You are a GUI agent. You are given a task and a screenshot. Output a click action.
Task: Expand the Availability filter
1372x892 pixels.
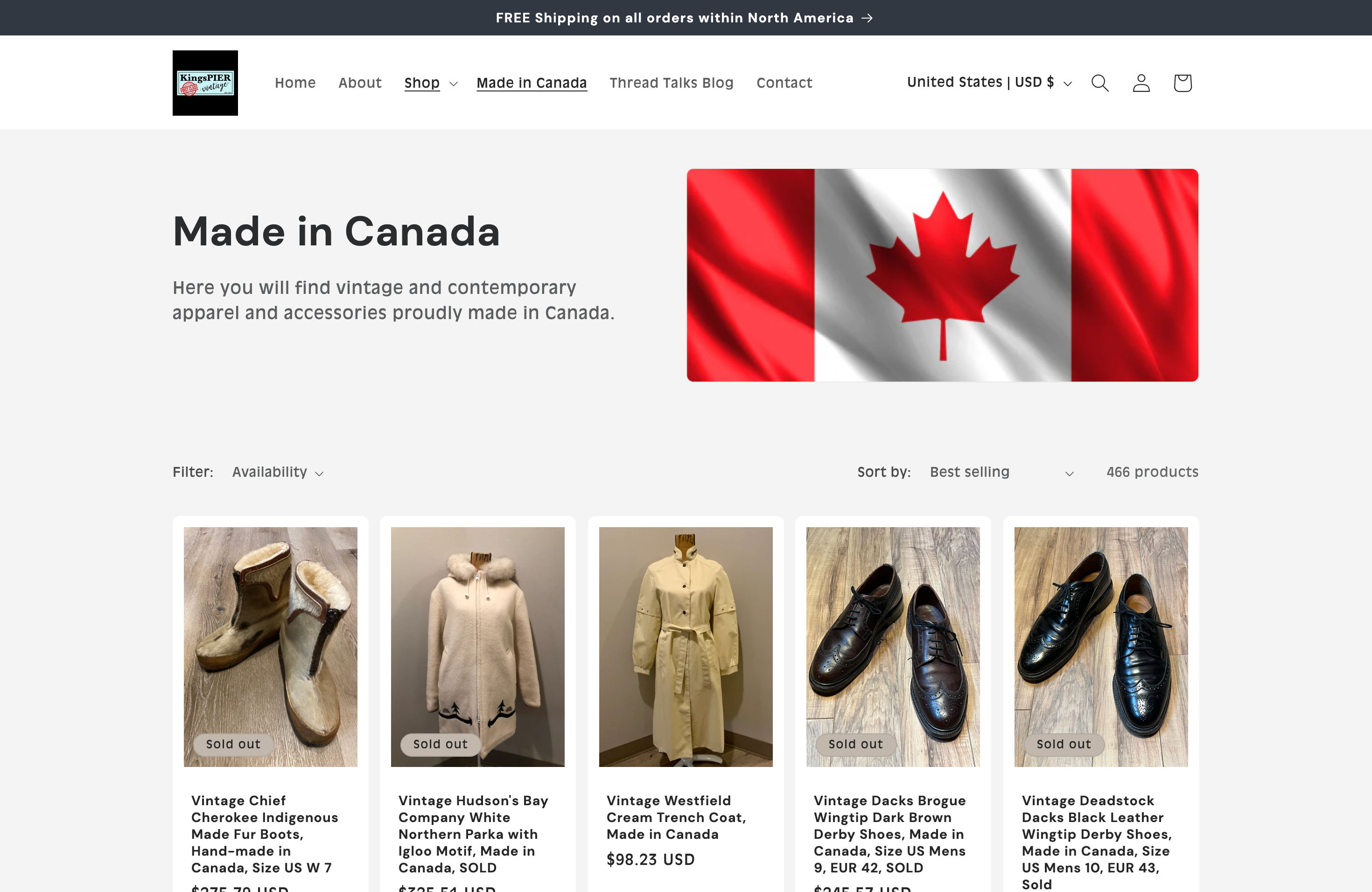point(277,473)
